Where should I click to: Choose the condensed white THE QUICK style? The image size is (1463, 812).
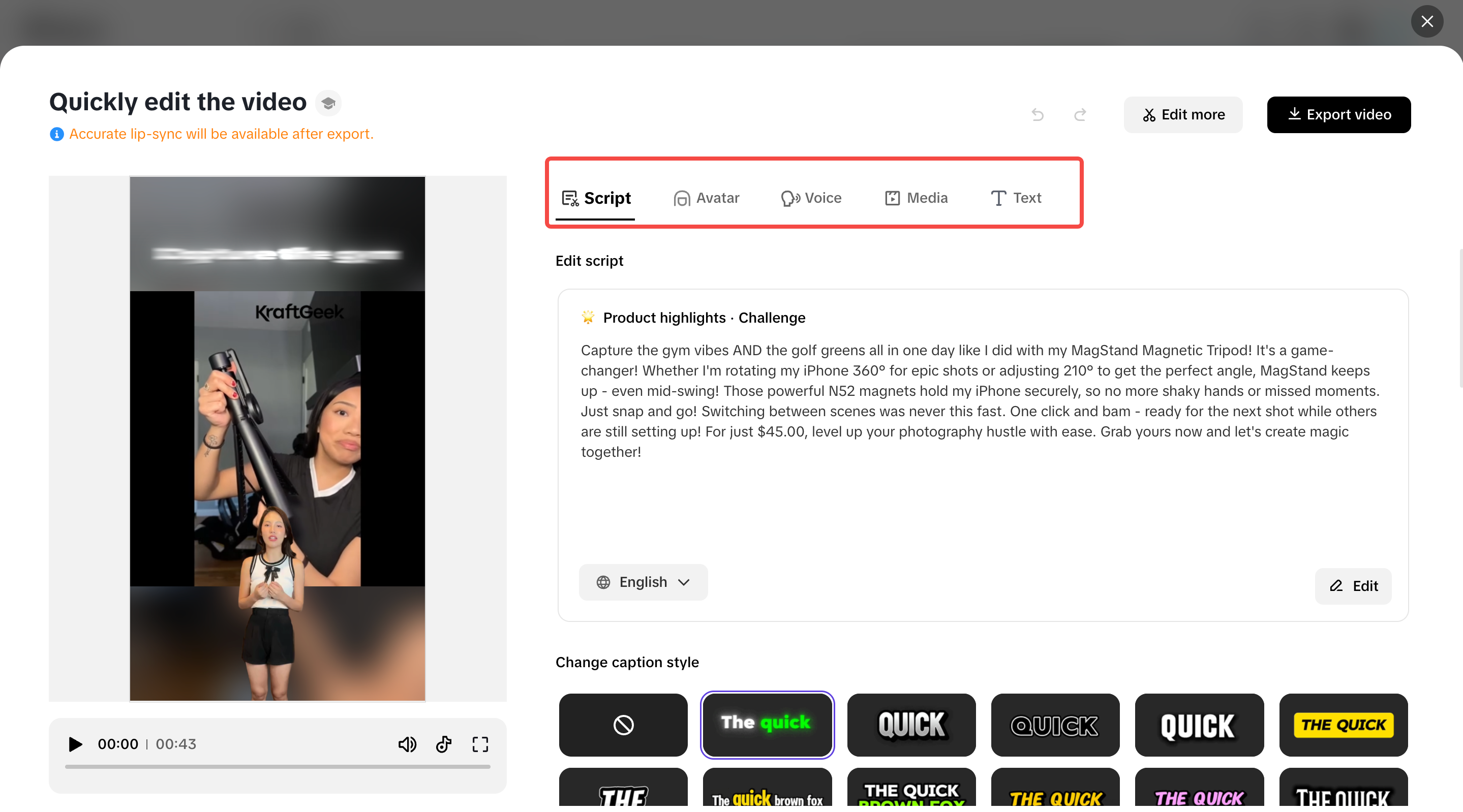[x=1343, y=787]
